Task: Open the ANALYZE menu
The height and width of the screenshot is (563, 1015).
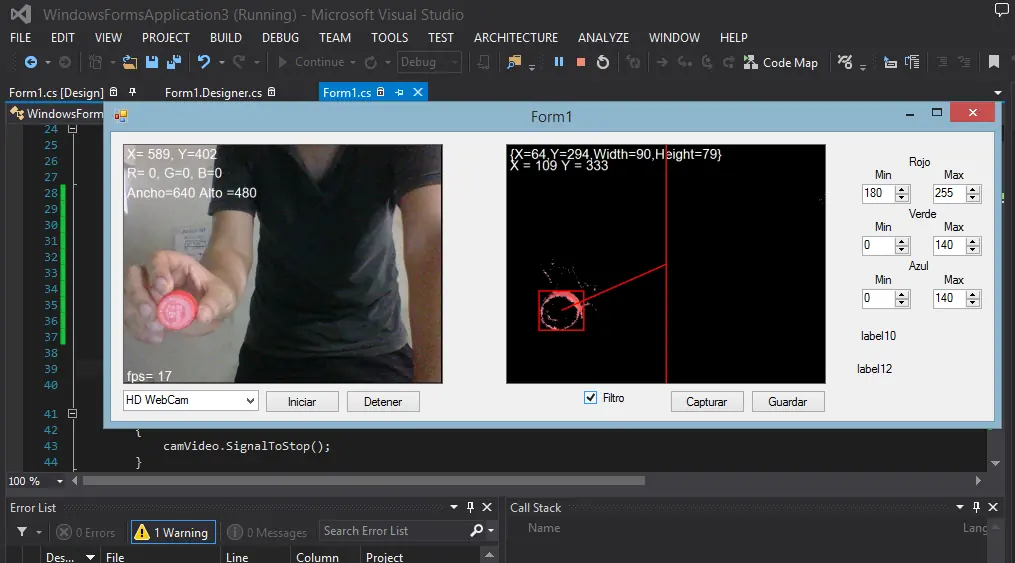Action: tap(603, 38)
